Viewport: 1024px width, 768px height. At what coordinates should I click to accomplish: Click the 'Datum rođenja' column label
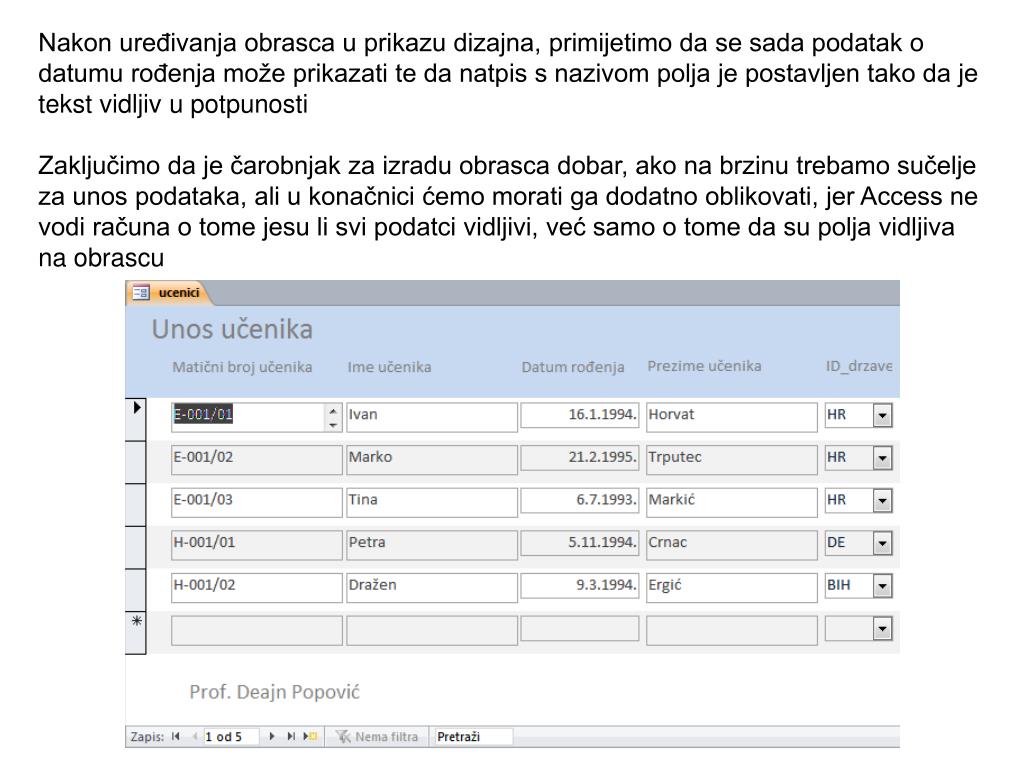click(573, 368)
